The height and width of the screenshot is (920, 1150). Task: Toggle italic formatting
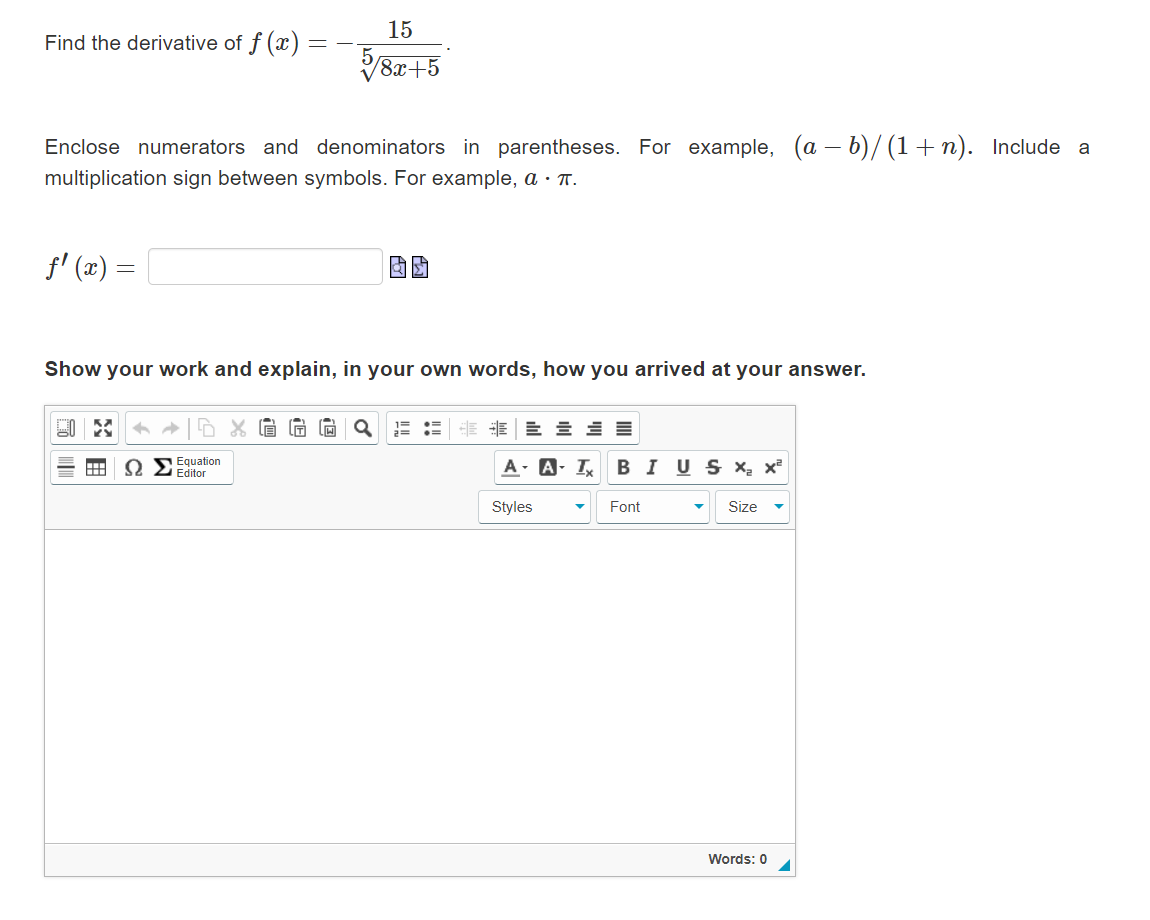tap(652, 466)
